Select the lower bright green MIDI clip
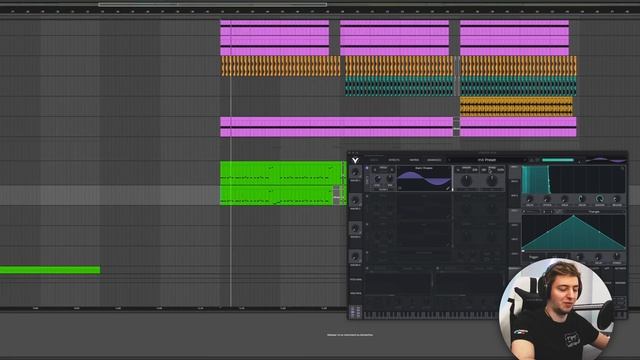640x360 pixels. click(x=277, y=195)
